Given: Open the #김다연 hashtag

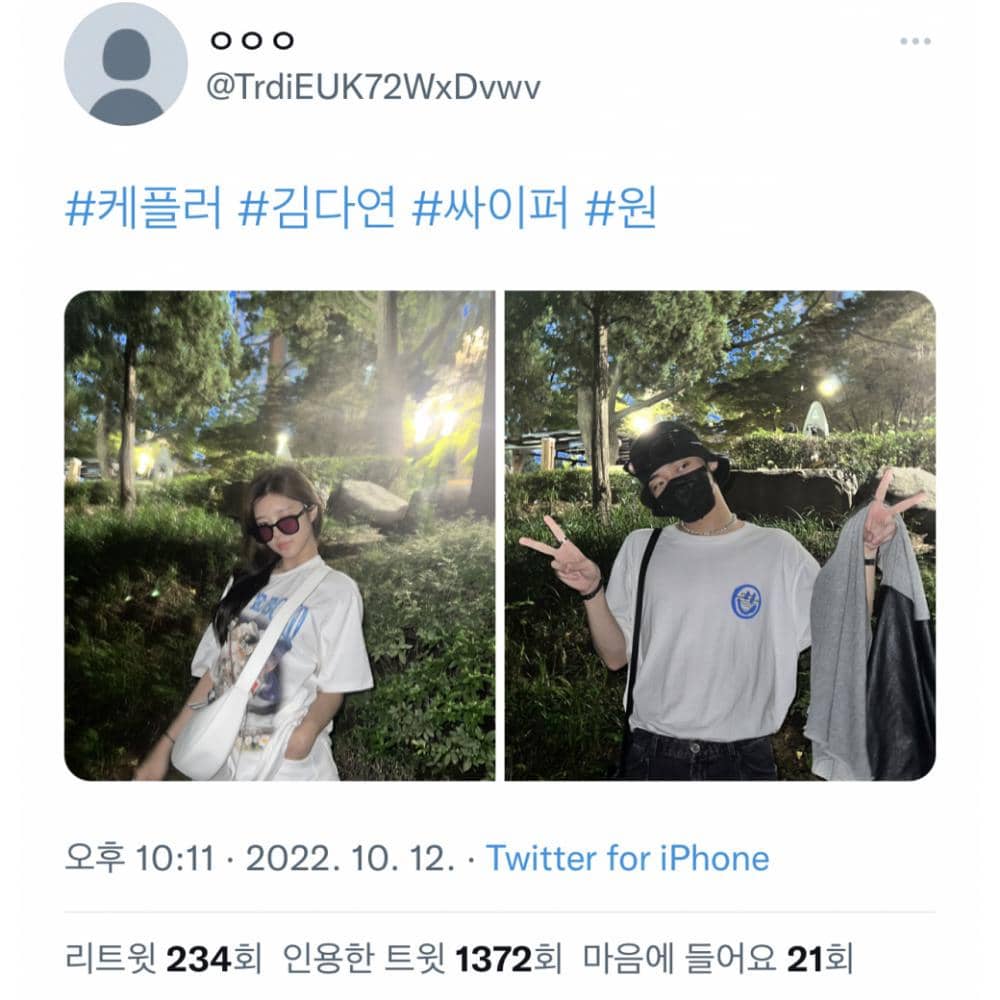Looking at the screenshot, I should pyautogui.click(x=317, y=207).
